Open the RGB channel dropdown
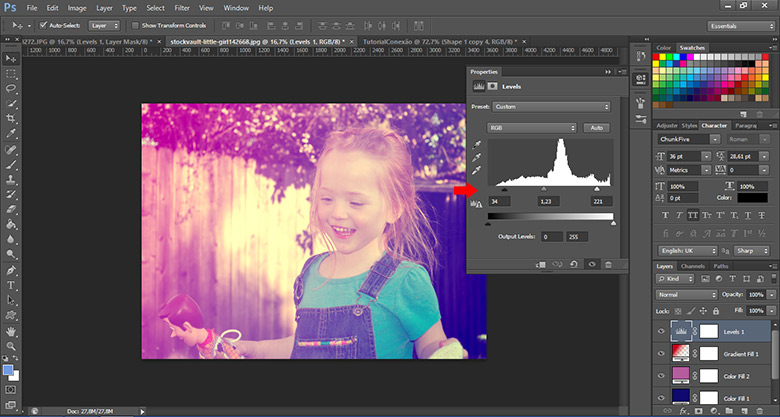Image resolution: width=780 pixels, height=417 pixels. tap(532, 128)
